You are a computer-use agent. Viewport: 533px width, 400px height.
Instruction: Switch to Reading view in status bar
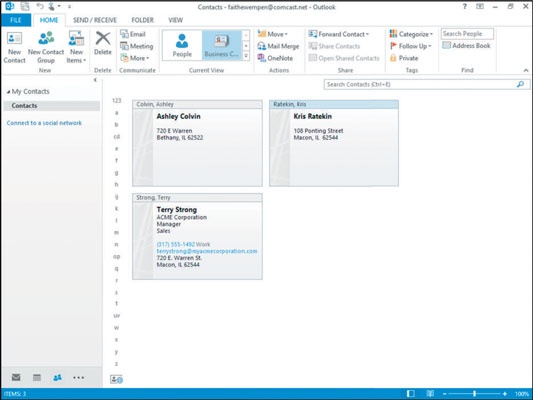point(430,394)
